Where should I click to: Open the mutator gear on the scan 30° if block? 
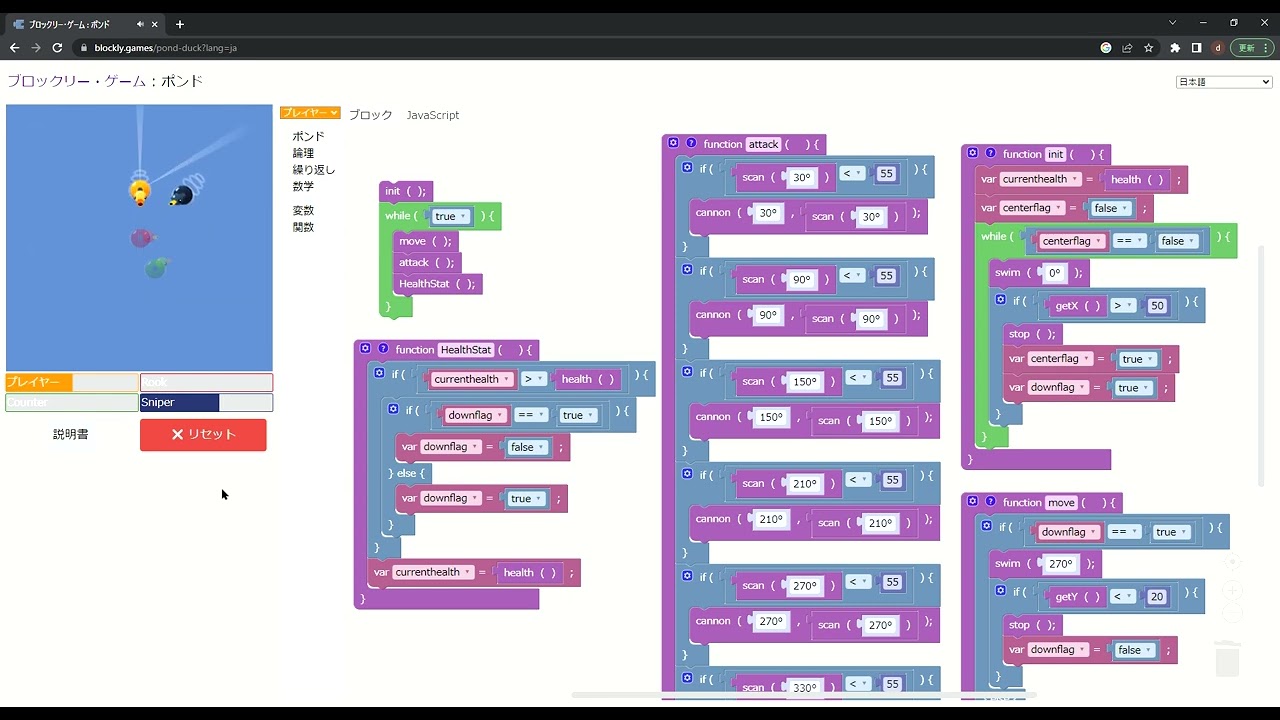coord(688,168)
